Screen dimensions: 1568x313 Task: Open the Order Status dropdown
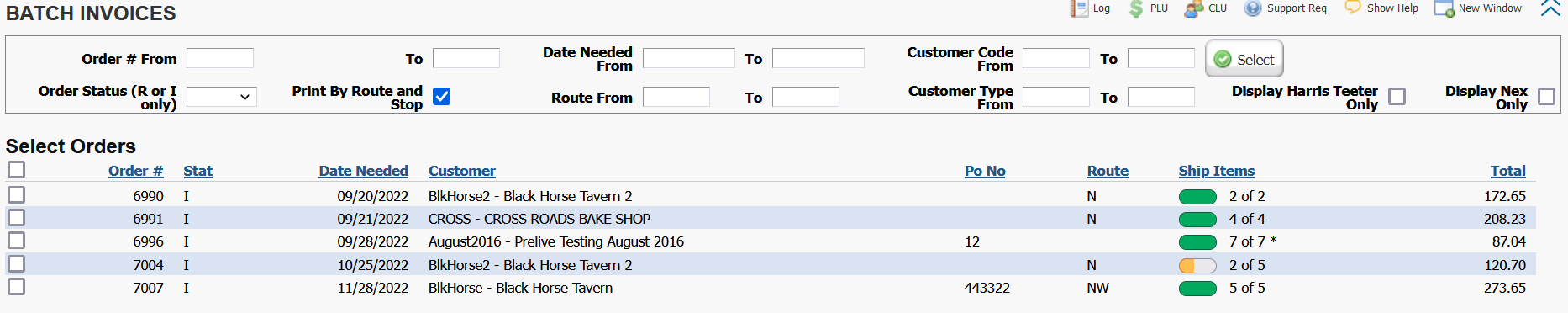coord(221,97)
